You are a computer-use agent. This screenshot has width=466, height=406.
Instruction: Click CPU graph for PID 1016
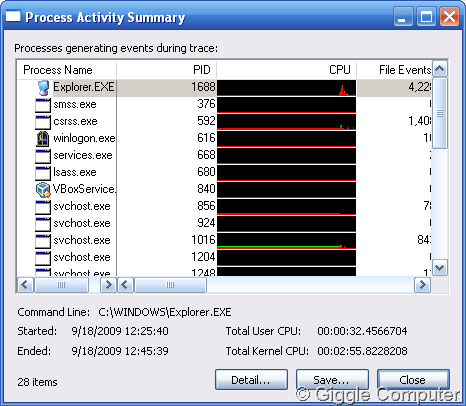tap(287, 241)
